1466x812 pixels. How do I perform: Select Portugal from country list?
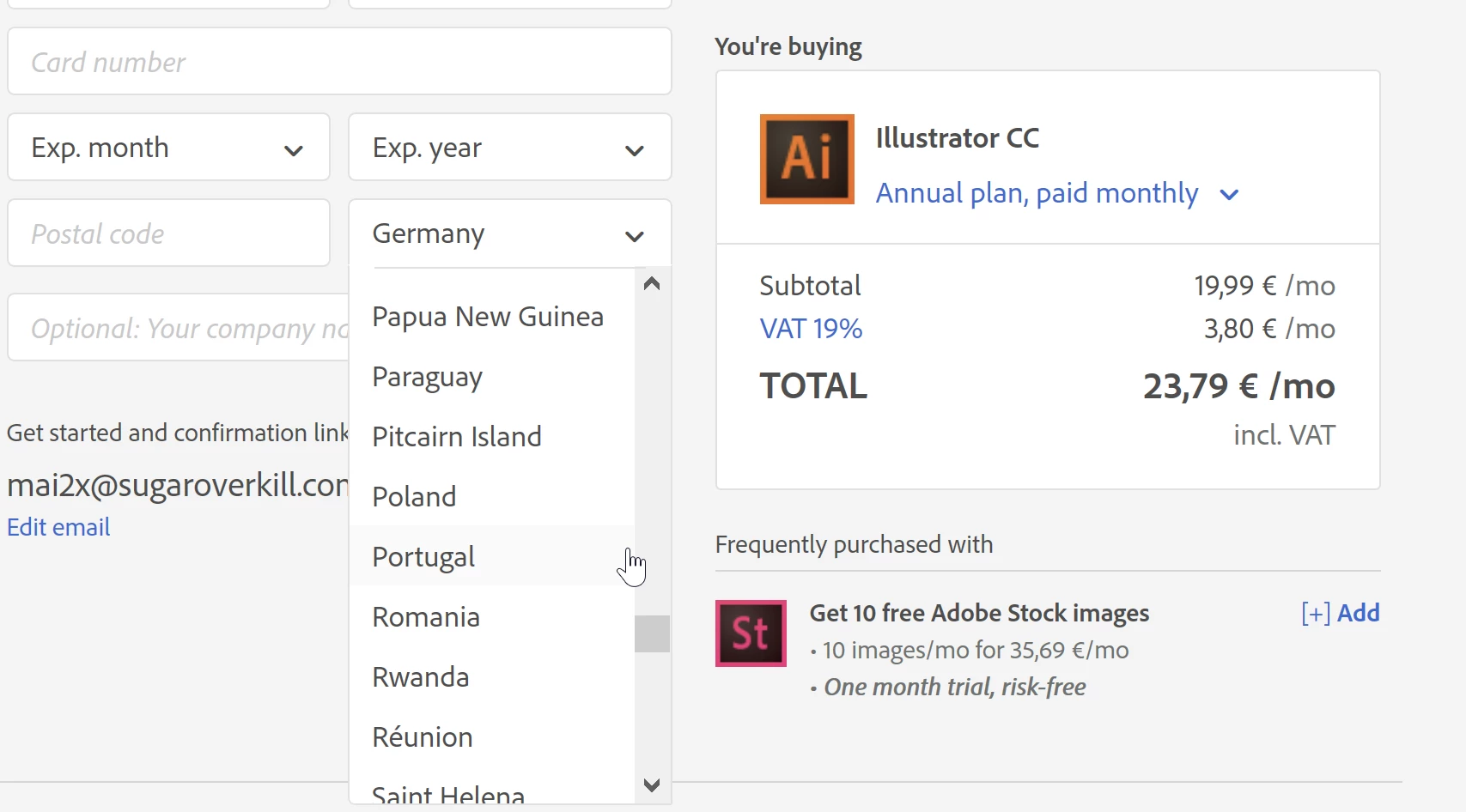[x=423, y=557]
